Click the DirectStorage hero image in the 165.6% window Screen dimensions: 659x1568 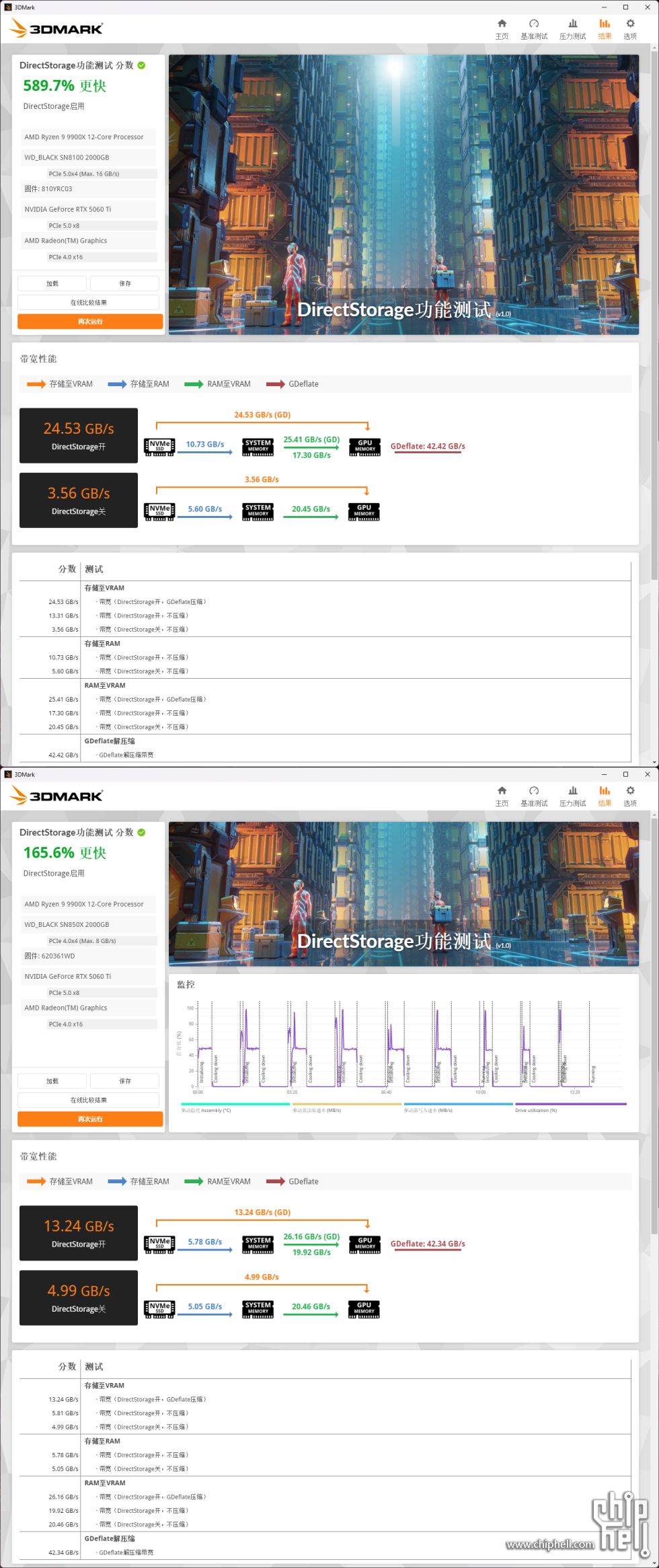point(403,894)
